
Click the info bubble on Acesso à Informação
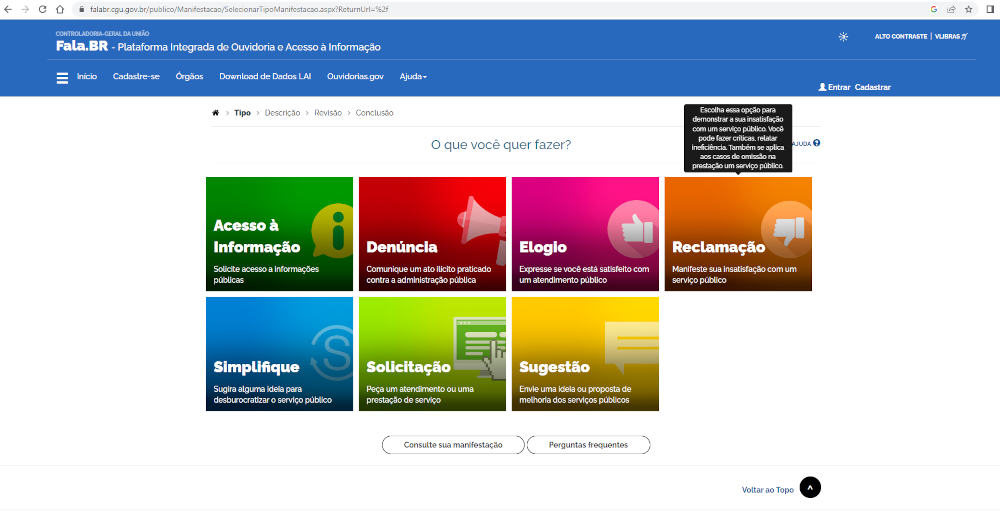(x=333, y=232)
